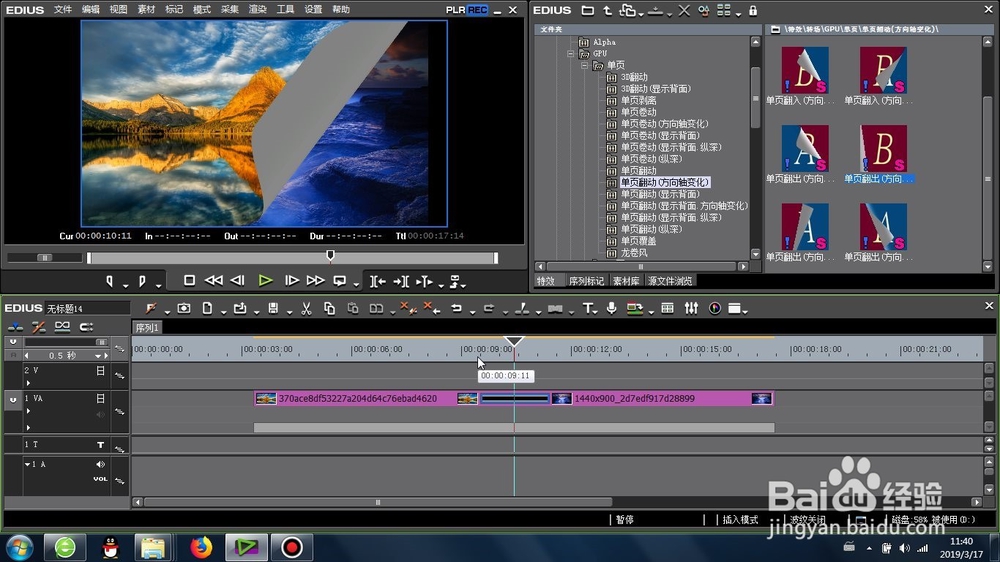1000x562 pixels.
Task: Open the 文件 menu
Action: [x=62, y=10]
